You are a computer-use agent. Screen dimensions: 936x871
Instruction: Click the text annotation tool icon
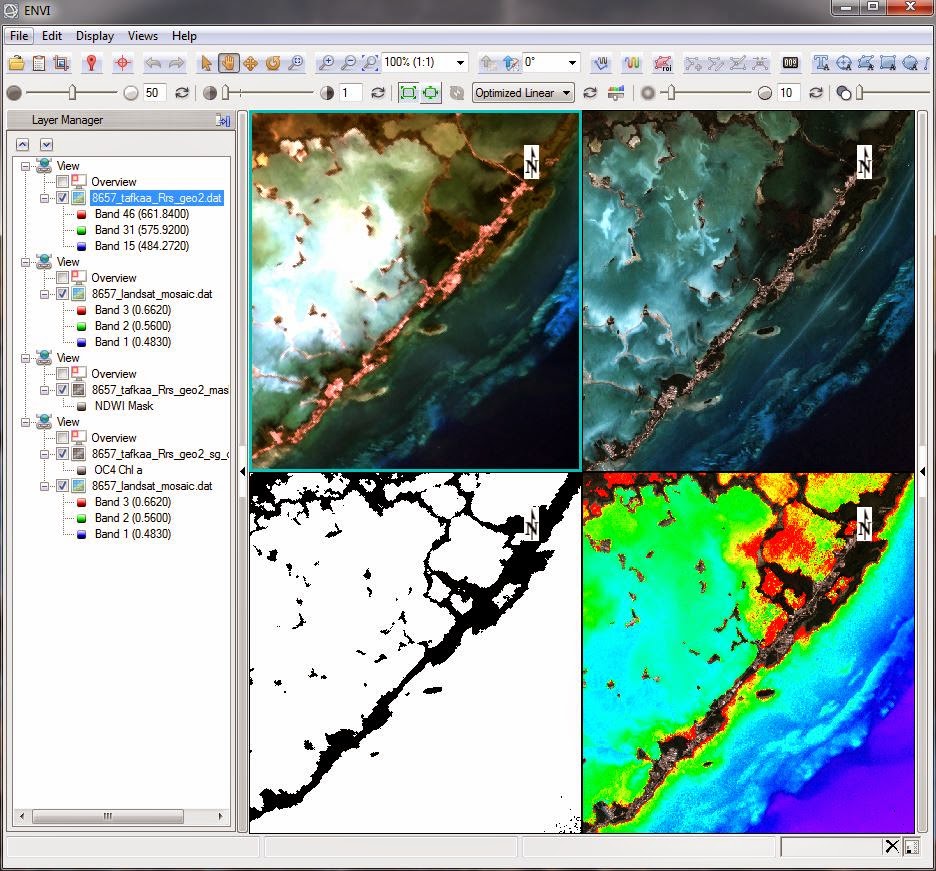(822, 63)
